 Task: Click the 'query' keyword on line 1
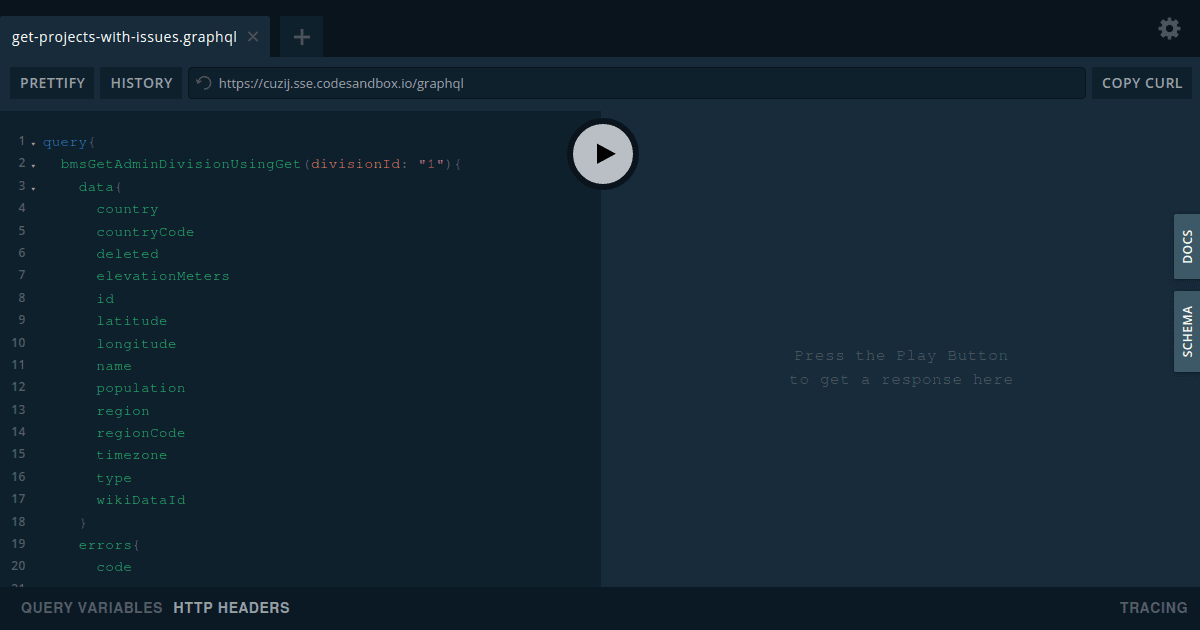pyautogui.click(x=65, y=142)
